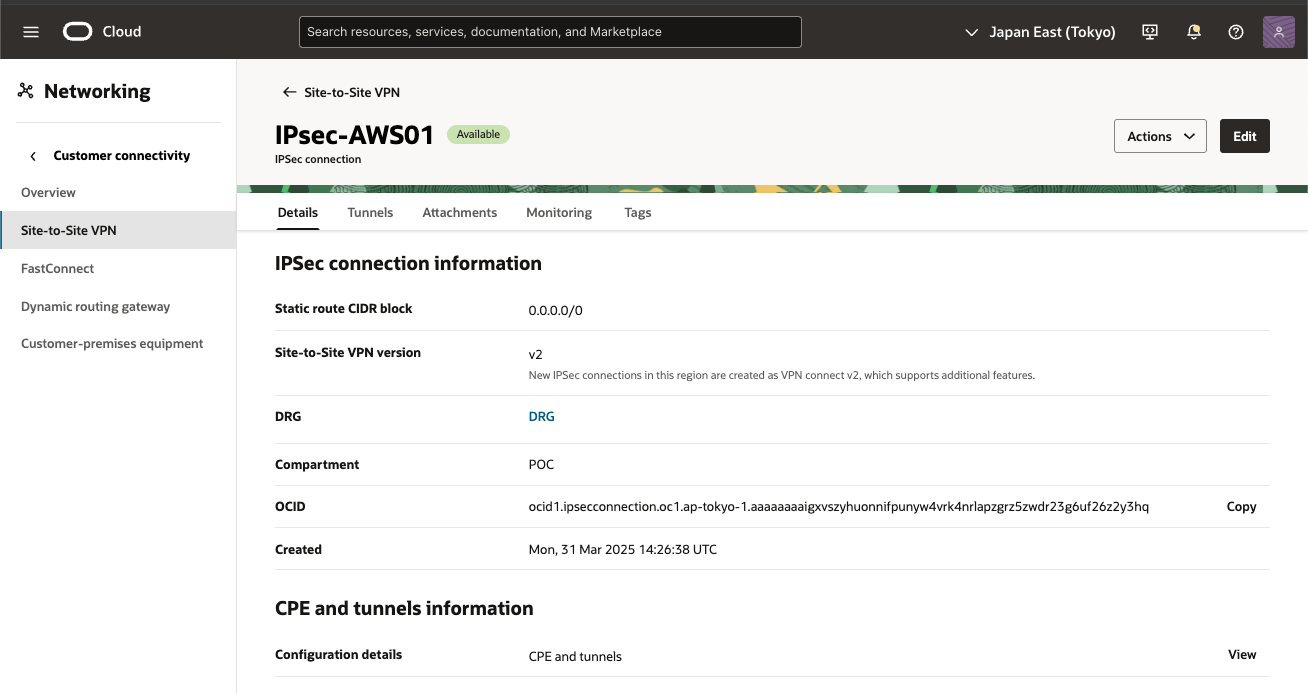Screen dimensions: 1308x694
Task: Click the OCID string text
Action: pyautogui.click(x=838, y=507)
